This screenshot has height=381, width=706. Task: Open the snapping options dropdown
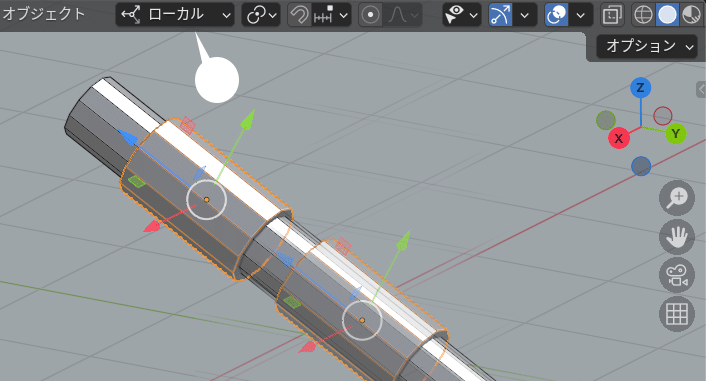331,15
